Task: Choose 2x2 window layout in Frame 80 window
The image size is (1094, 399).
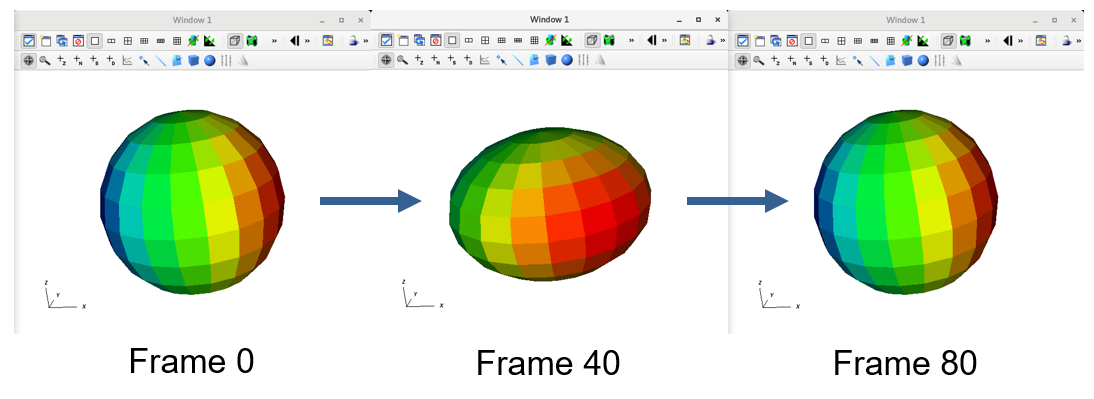Action: [x=842, y=41]
